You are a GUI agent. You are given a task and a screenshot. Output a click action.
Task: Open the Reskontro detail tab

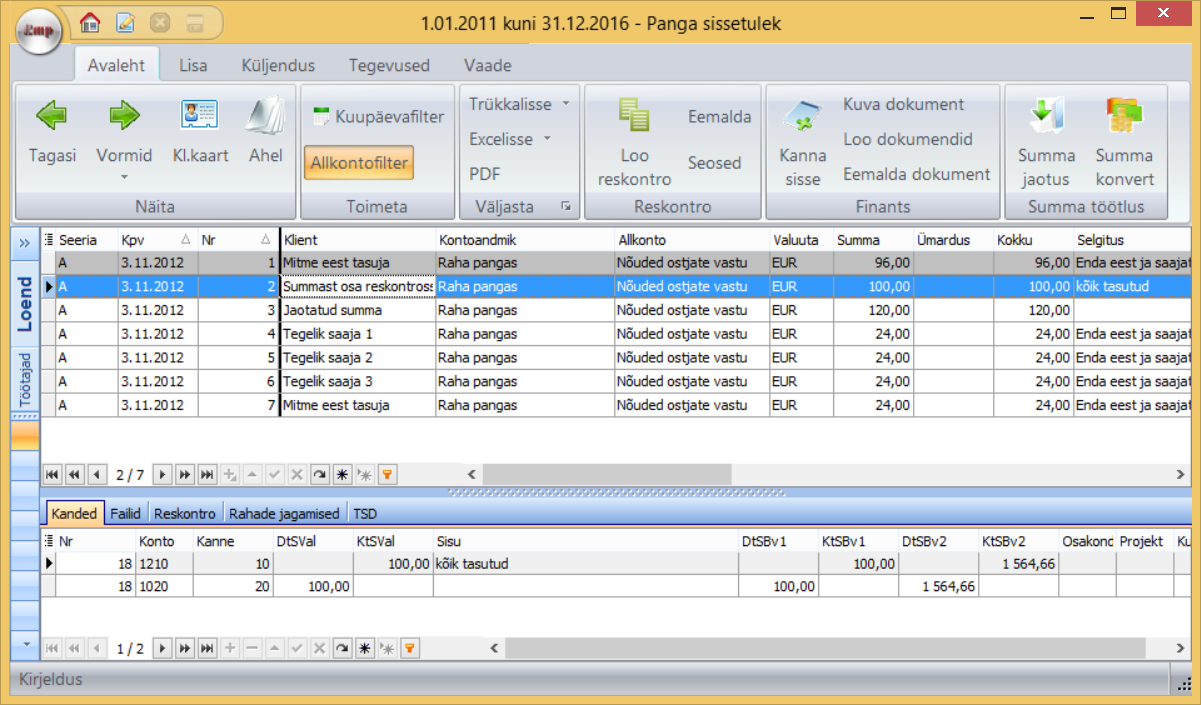point(185,514)
